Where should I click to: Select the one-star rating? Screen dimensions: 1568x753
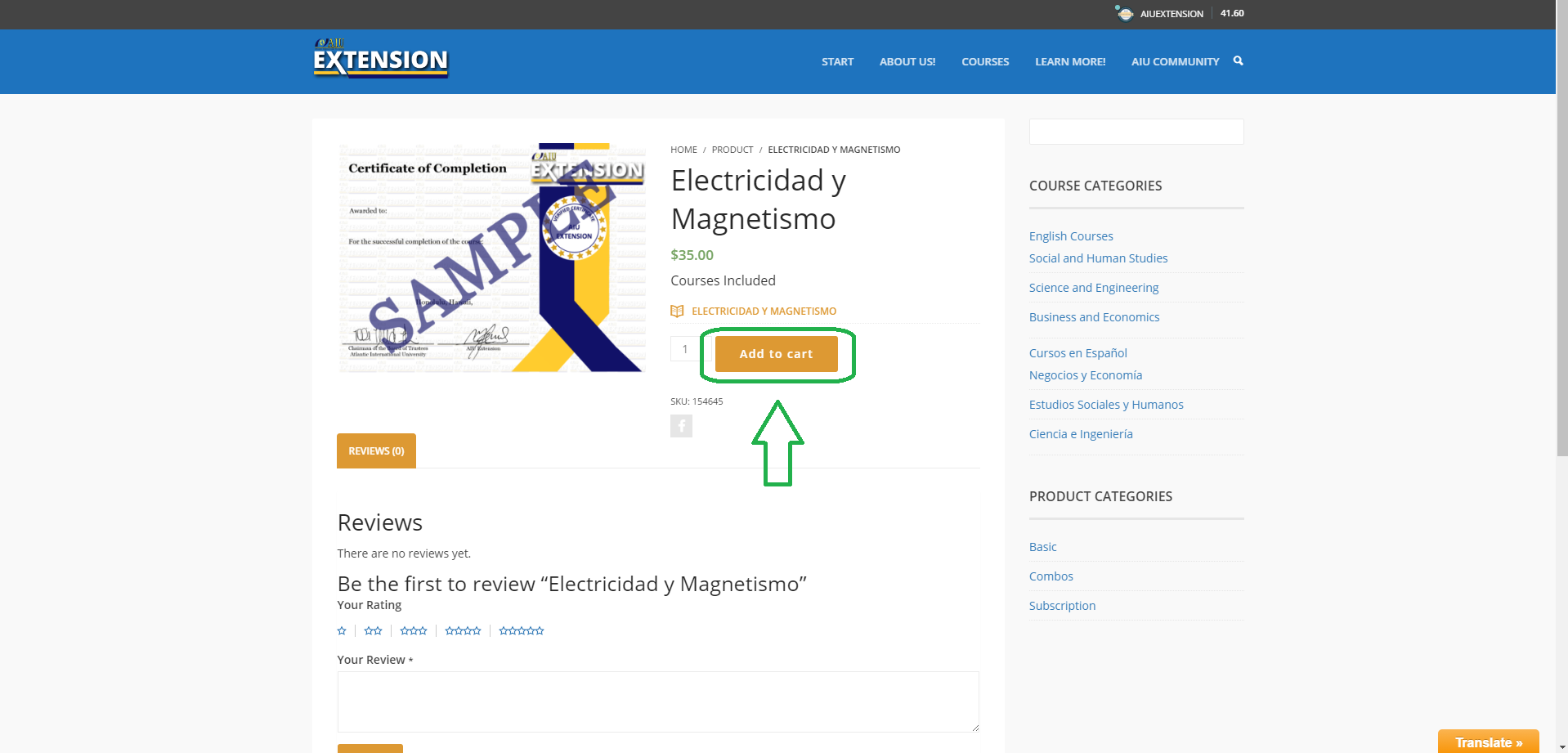pyautogui.click(x=342, y=631)
